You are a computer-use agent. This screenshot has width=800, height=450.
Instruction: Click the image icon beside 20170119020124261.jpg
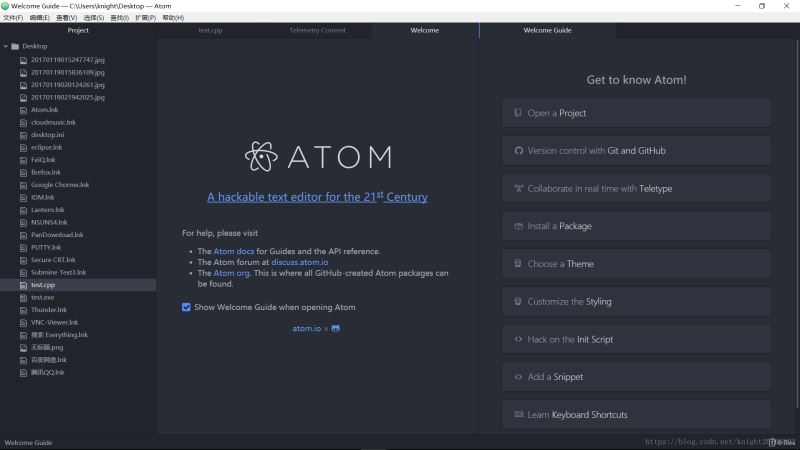coord(23,85)
